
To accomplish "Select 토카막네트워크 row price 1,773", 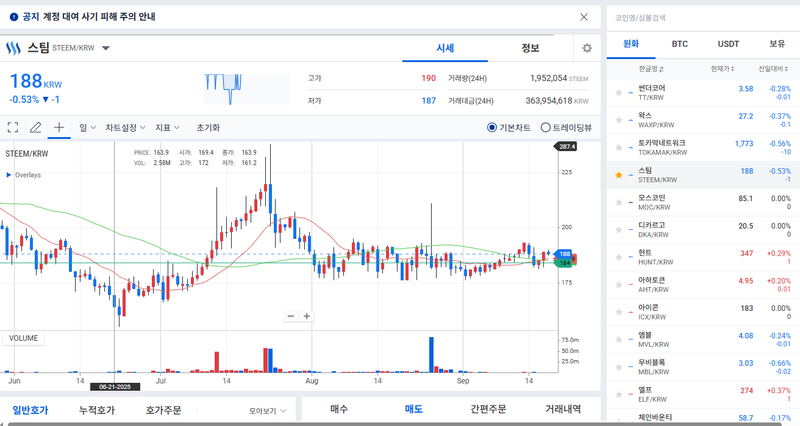I will pos(744,143).
